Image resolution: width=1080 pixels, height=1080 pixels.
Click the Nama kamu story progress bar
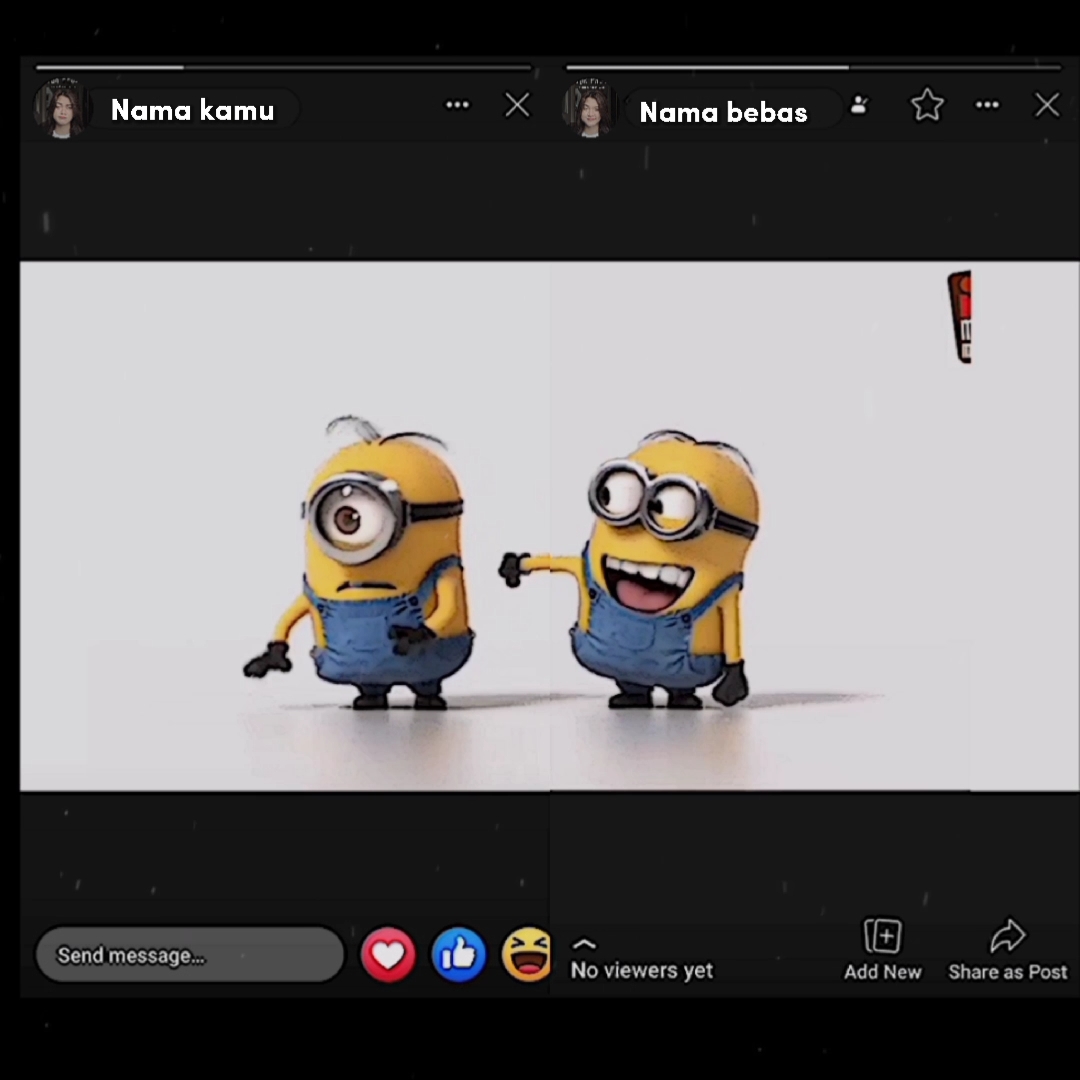point(284,68)
